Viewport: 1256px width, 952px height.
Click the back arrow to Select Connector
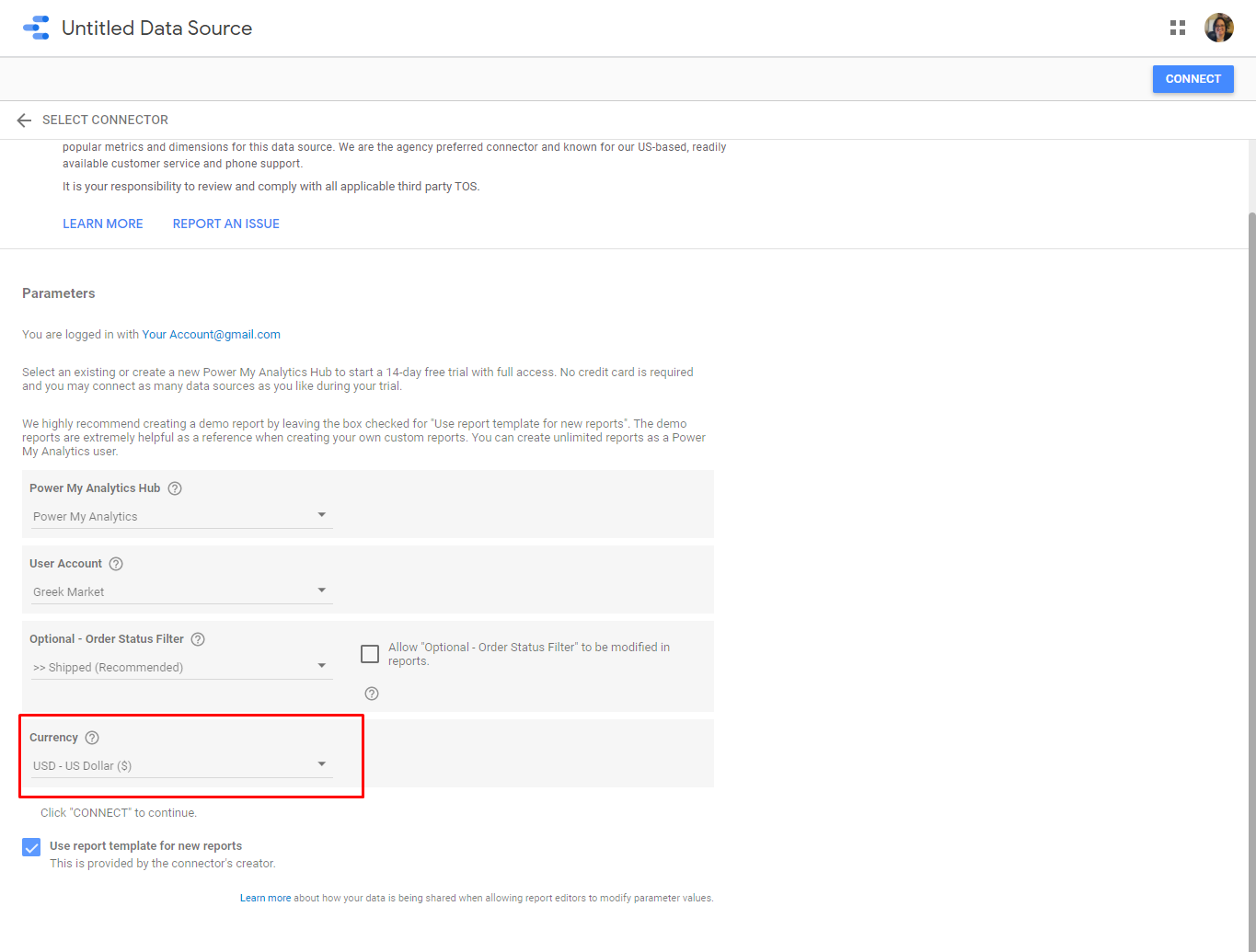click(x=25, y=120)
